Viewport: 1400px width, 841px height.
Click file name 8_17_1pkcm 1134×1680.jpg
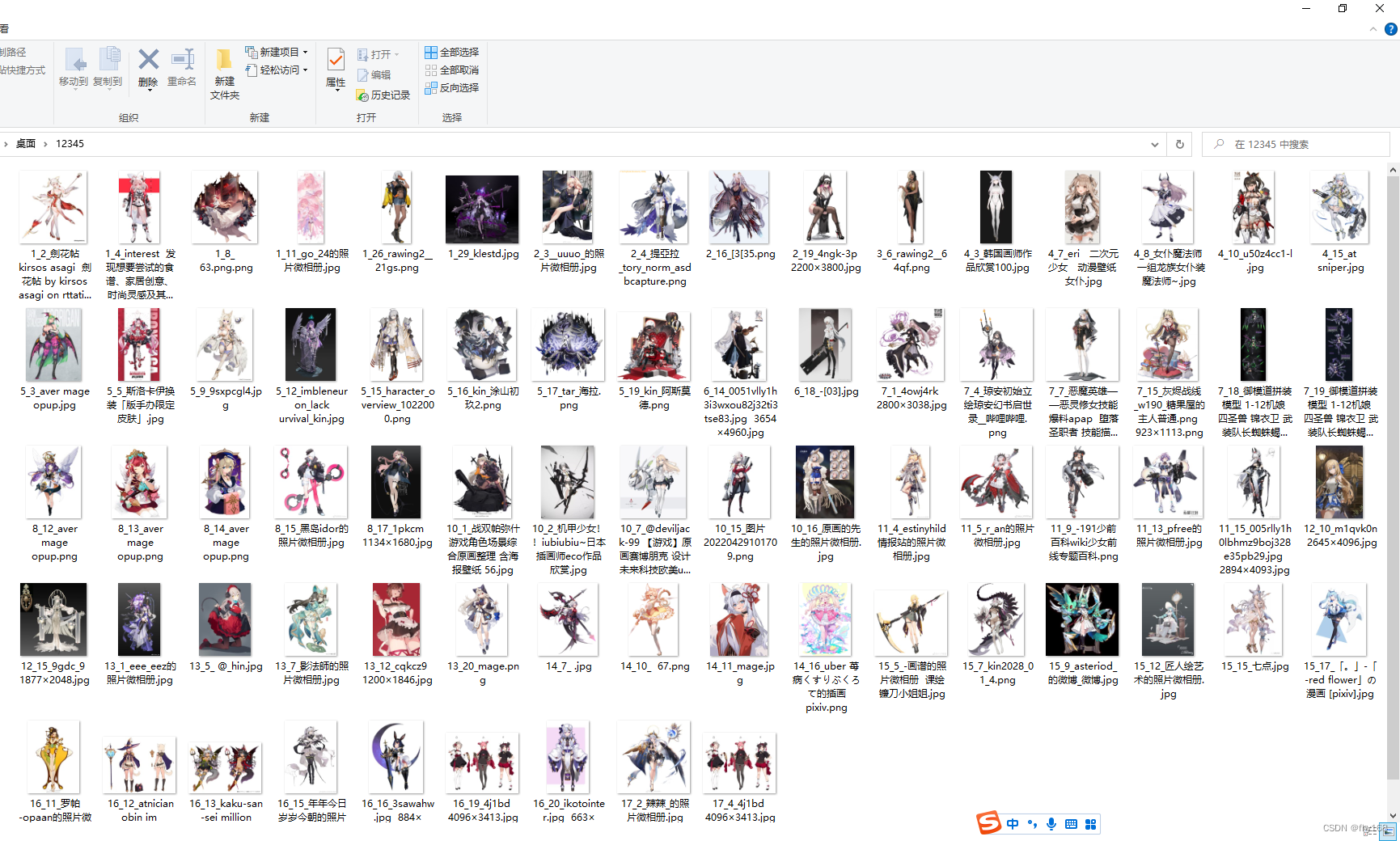[397, 536]
